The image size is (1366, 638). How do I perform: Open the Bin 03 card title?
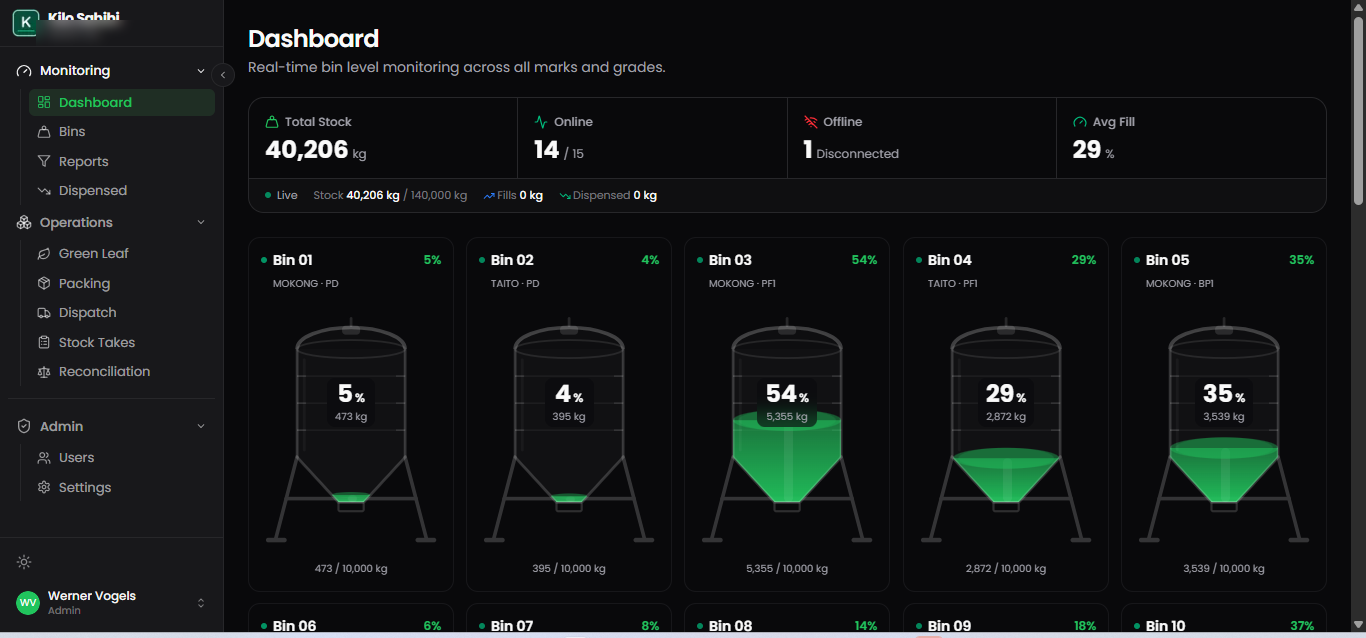pyautogui.click(x=730, y=260)
